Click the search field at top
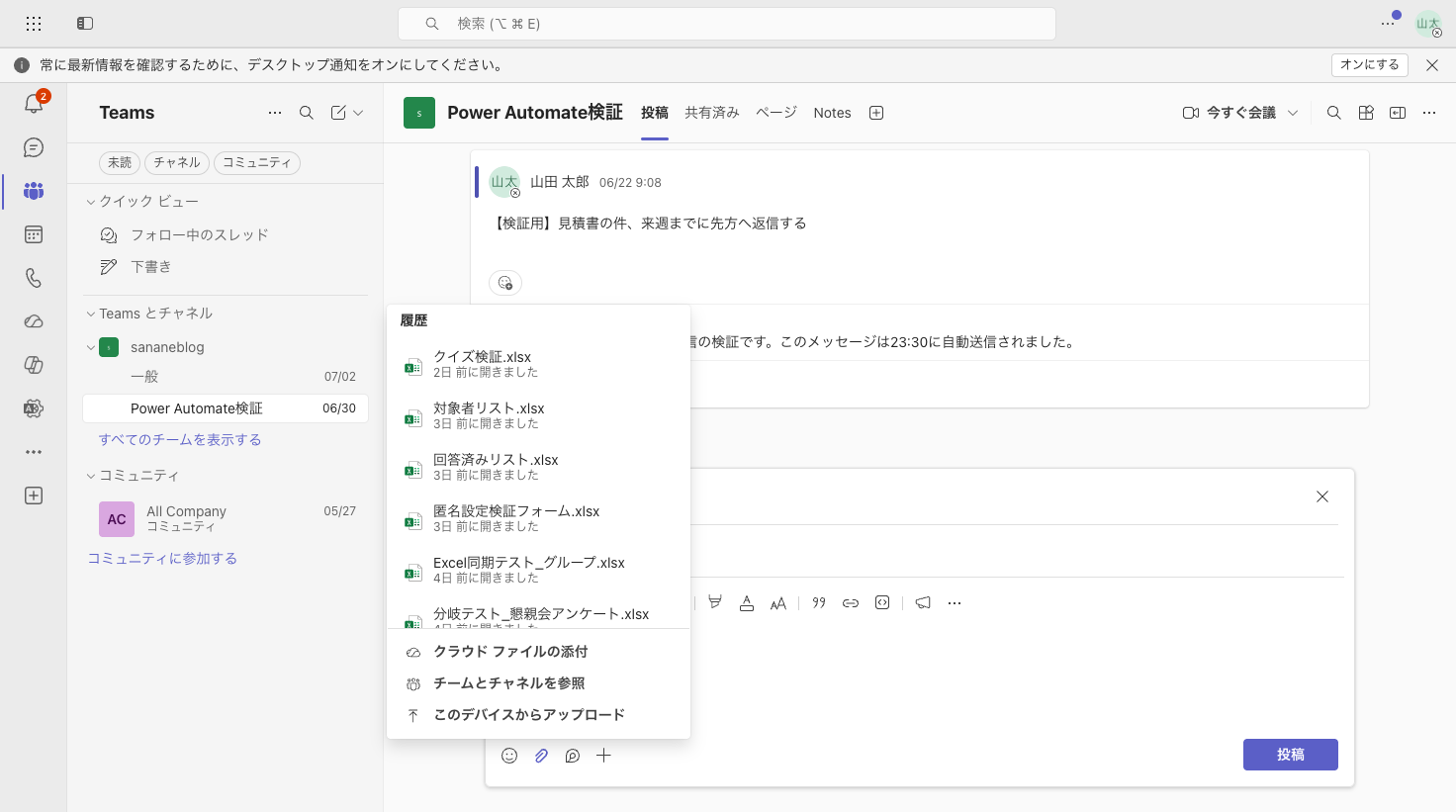Viewport: 1456px width, 812px height. tap(727, 24)
